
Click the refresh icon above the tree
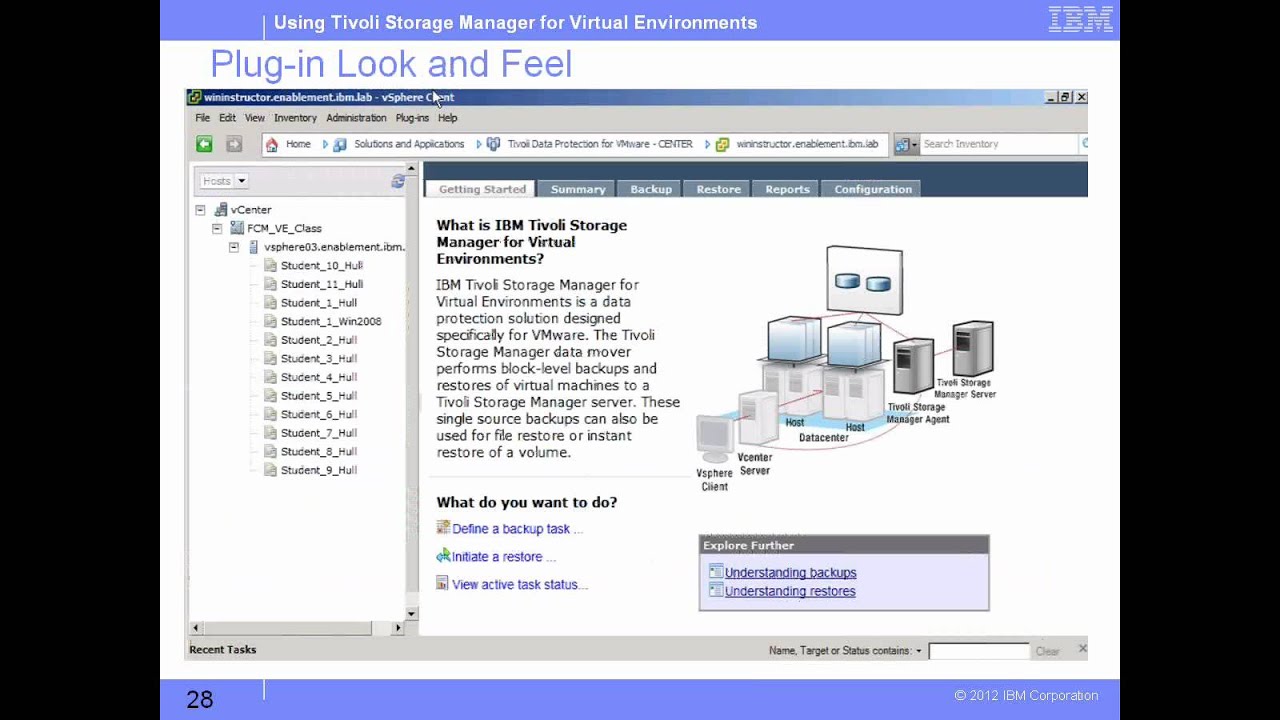click(x=398, y=181)
